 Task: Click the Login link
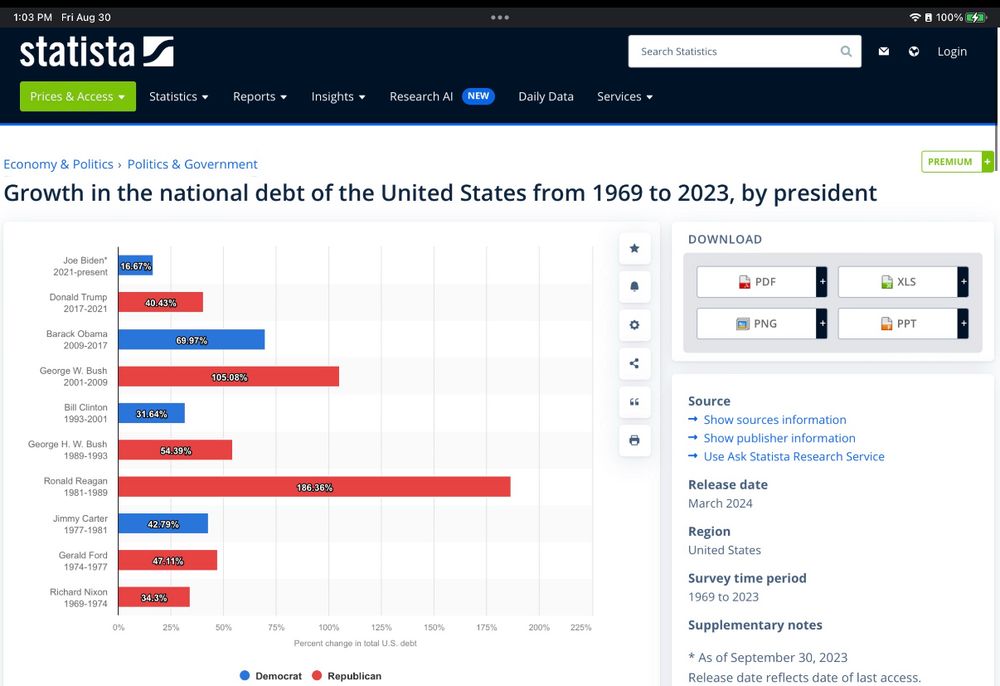[952, 52]
